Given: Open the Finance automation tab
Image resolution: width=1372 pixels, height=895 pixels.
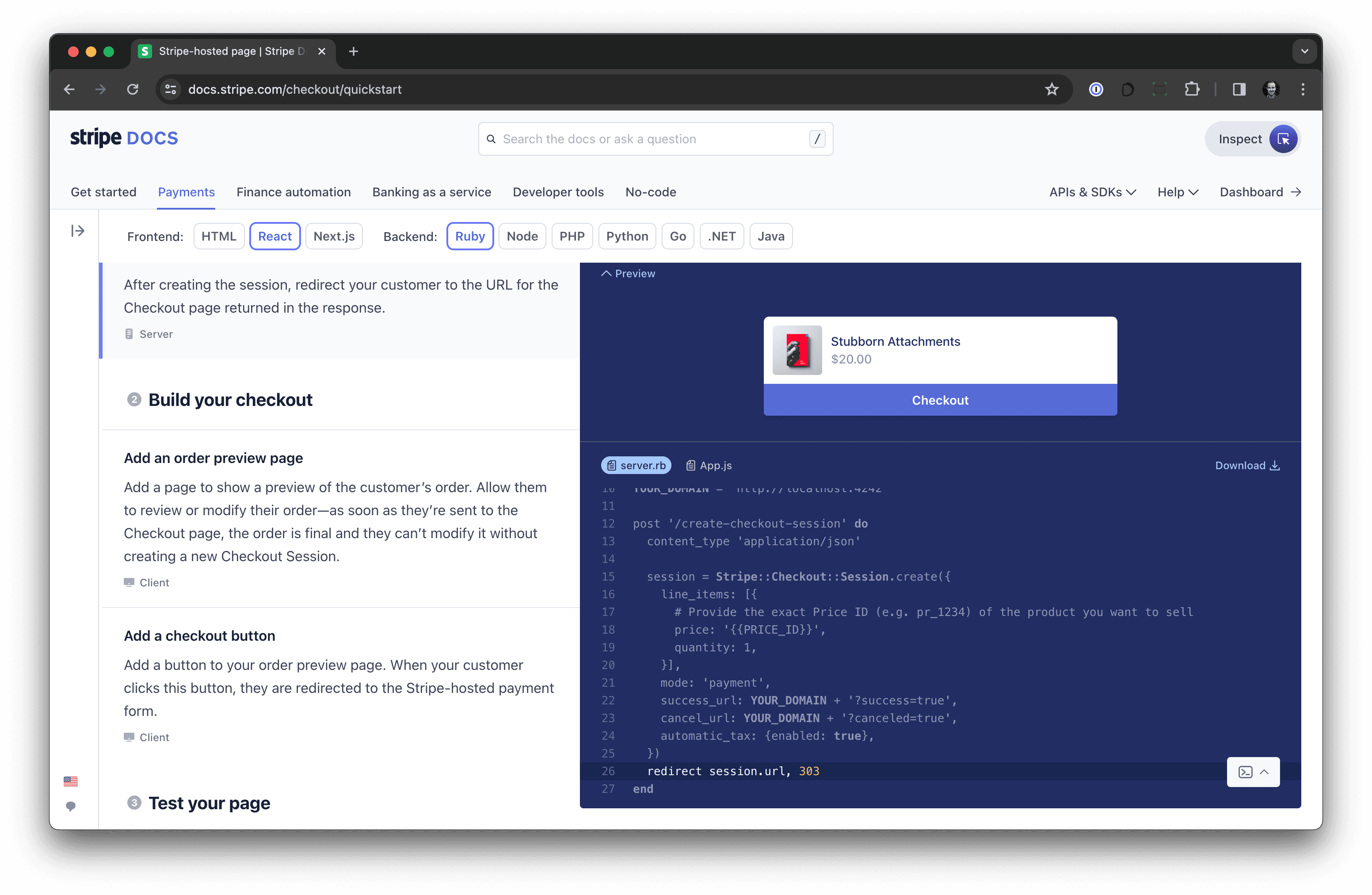Looking at the screenshot, I should 293,192.
